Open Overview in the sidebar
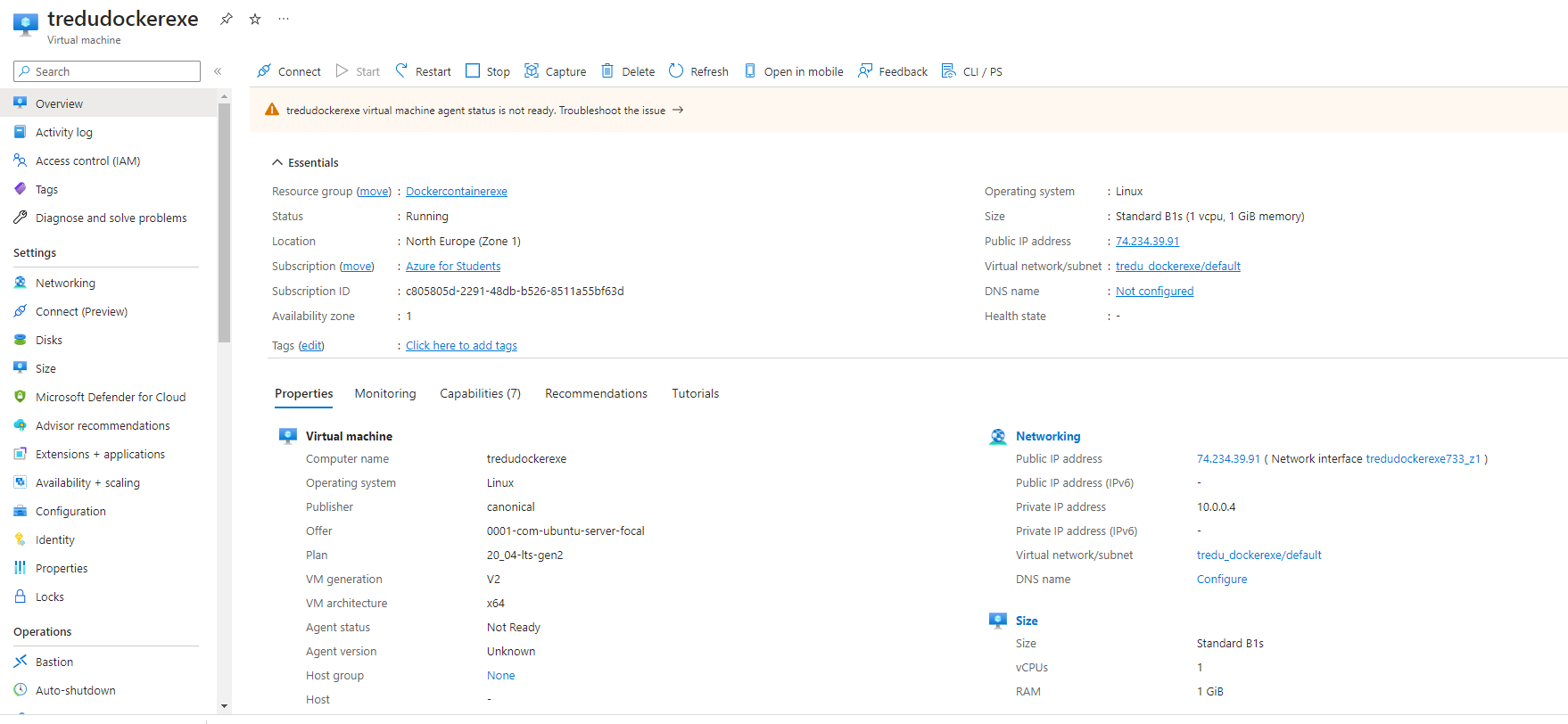The height and width of the screenshot is (724, 1568). point(108,103)
